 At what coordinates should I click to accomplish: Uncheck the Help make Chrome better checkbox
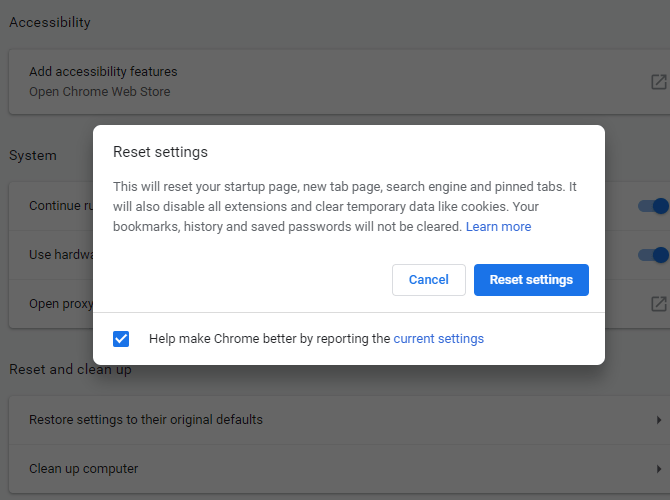tap(121, 339)
